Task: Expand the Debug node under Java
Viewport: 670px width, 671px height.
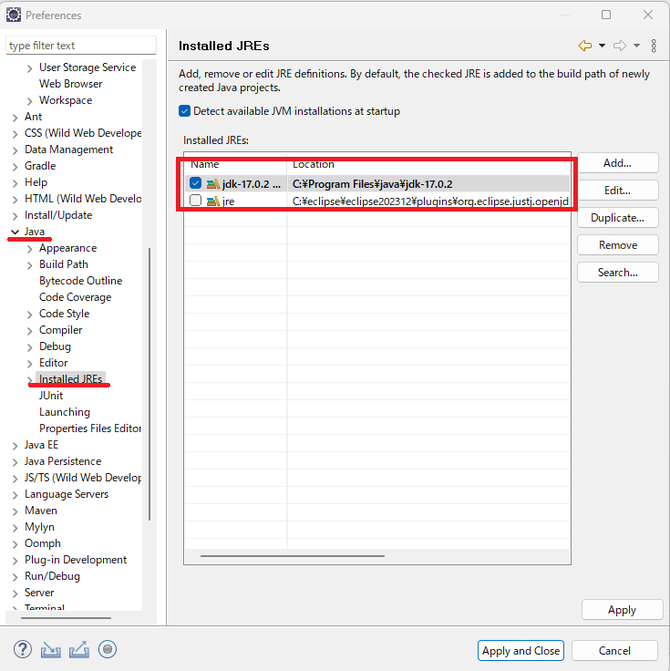Action: coord(30,347)
